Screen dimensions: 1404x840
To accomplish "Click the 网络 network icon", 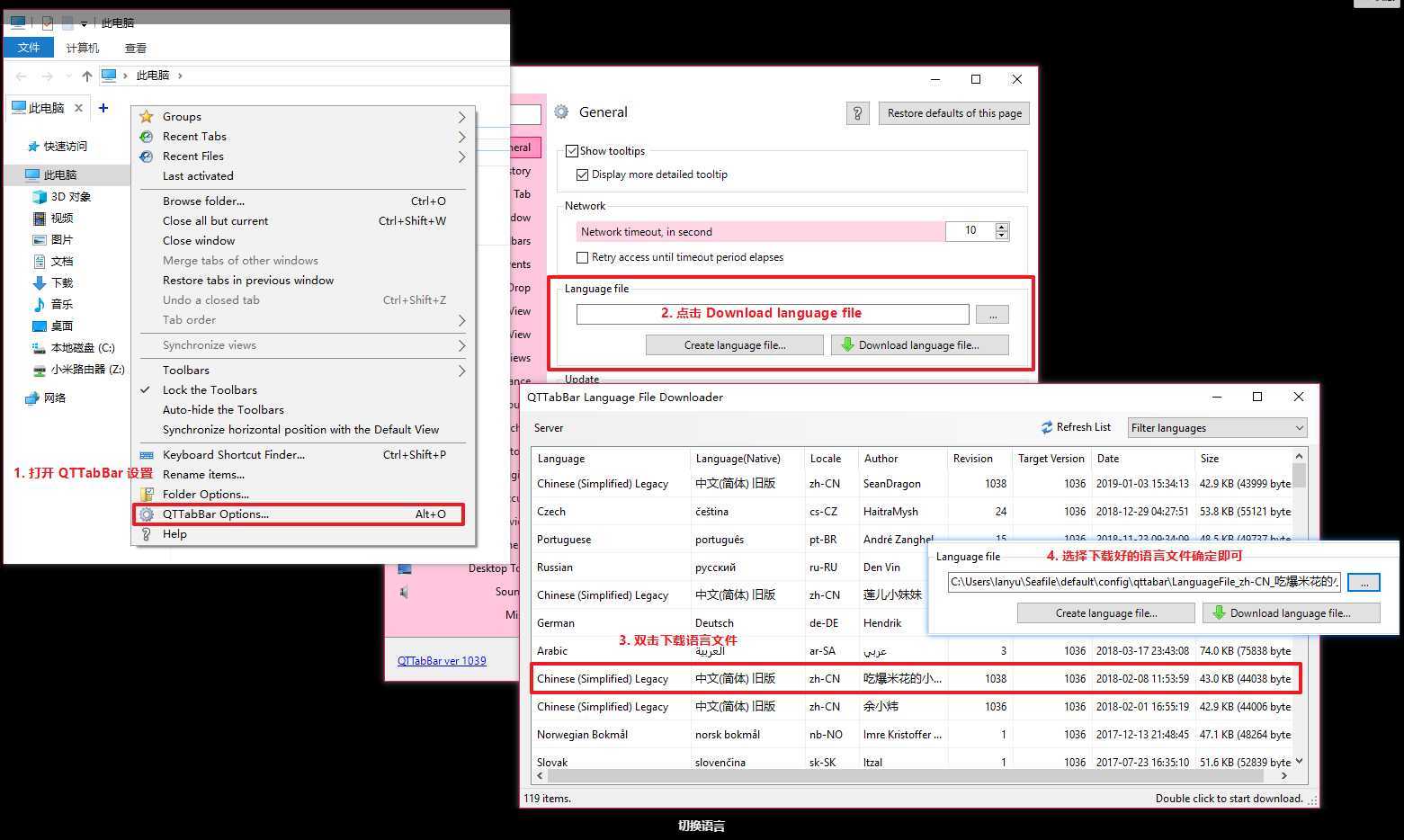I will point(32,398).
